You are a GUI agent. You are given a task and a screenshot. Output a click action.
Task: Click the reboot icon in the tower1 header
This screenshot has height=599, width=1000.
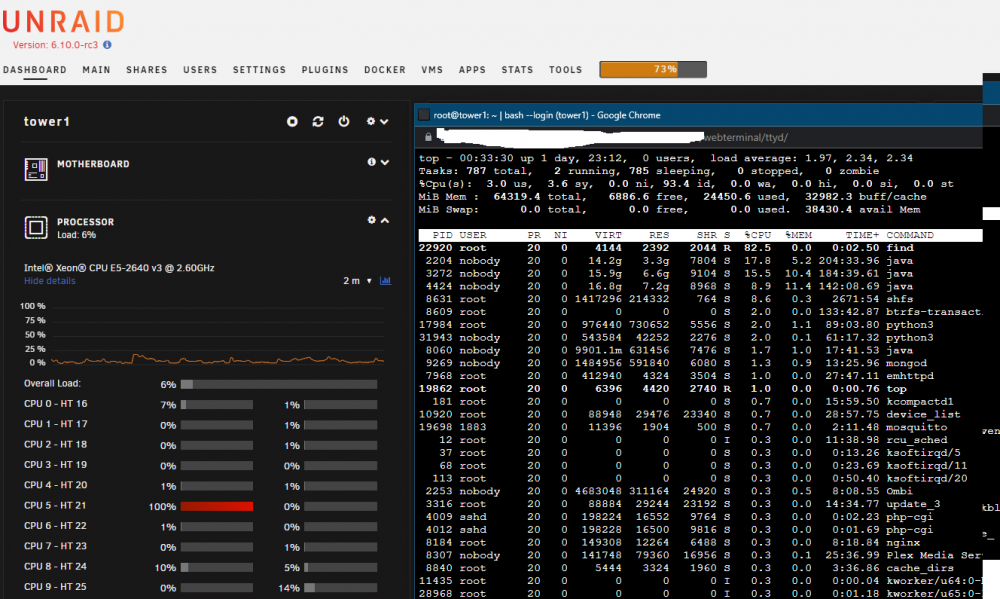pos(318,121)
